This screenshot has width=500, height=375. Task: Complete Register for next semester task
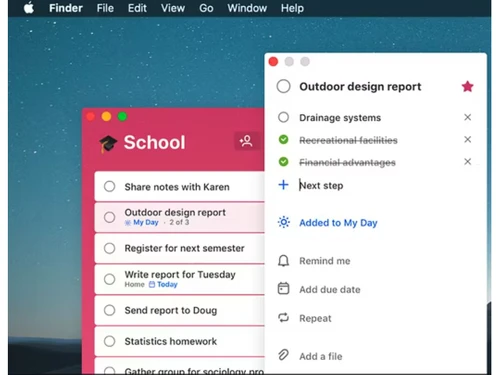[109, 248]
